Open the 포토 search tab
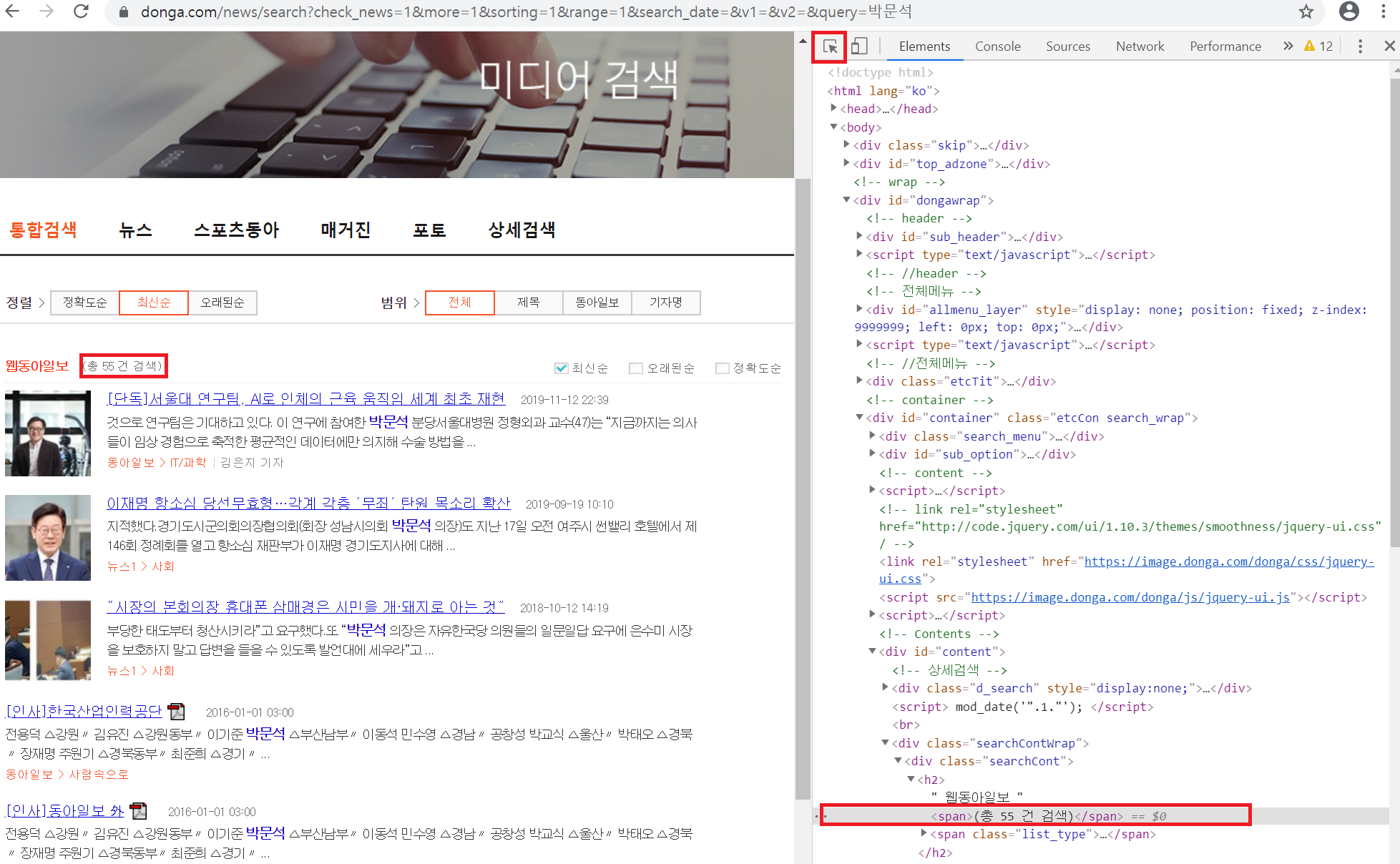The height and width of the screenshot is (864, 1400). (x=429, y=230)
